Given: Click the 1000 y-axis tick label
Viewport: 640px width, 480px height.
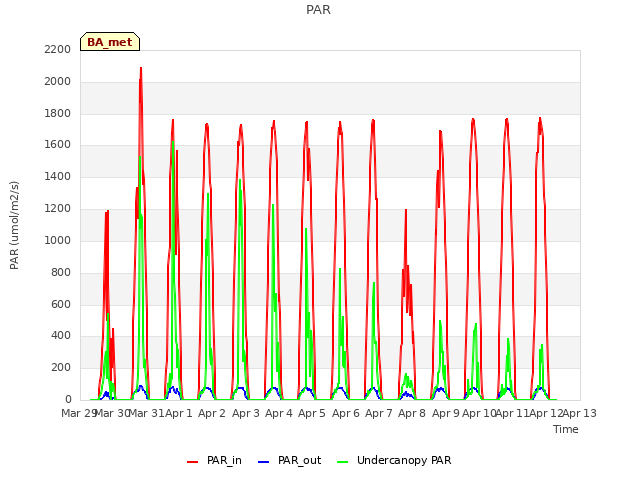Looking at the screenshot, I should [58, 240].
